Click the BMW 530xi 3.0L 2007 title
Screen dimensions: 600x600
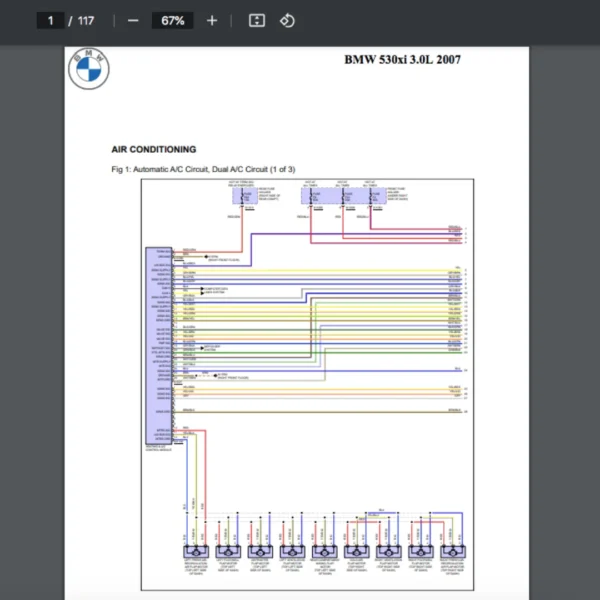click(402, 60)
